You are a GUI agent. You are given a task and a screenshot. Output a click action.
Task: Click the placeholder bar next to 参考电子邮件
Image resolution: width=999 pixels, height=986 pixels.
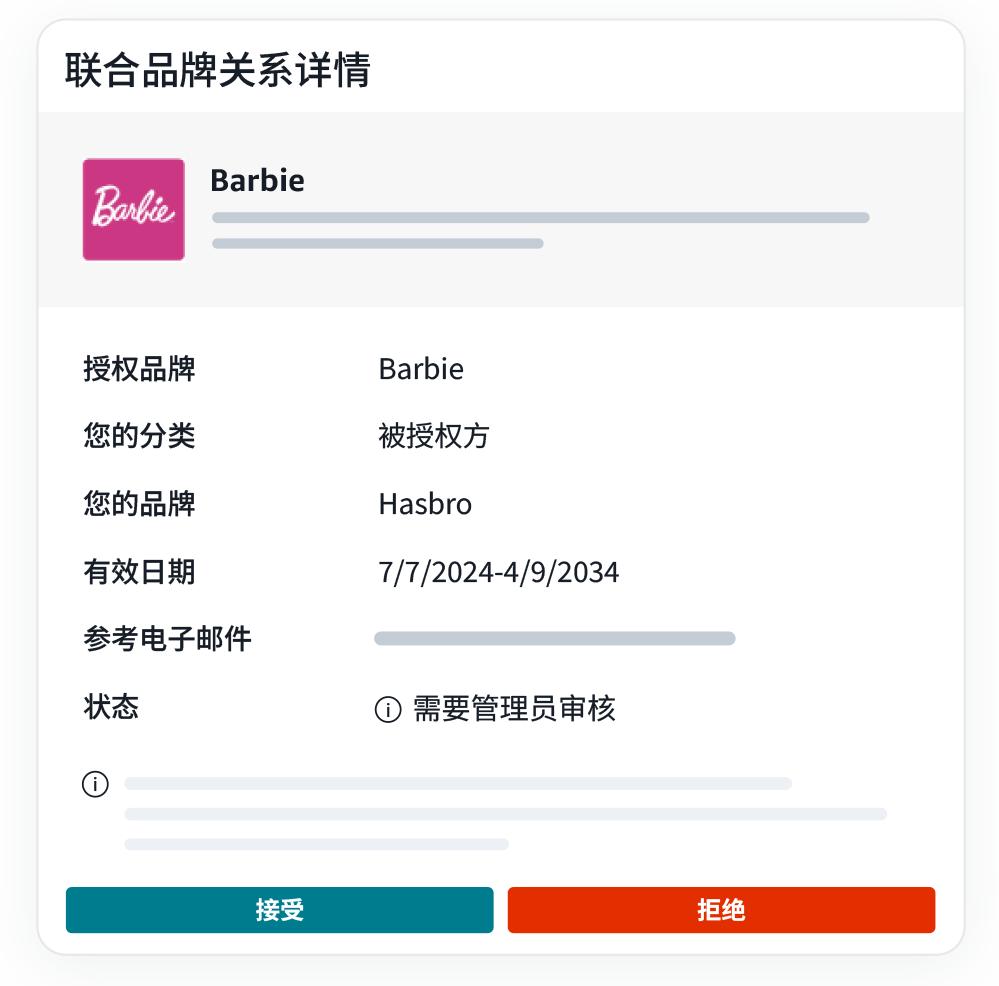point(554,639)
